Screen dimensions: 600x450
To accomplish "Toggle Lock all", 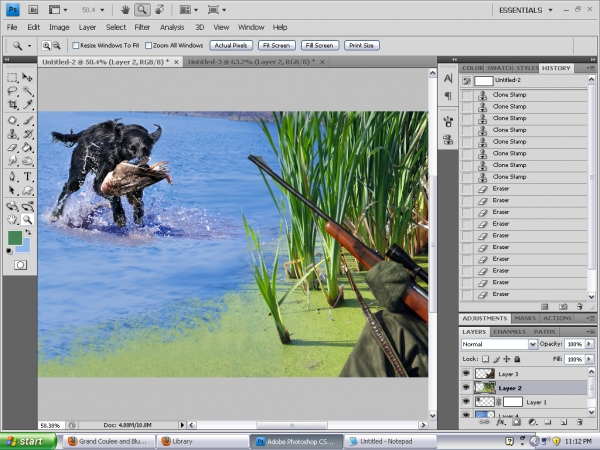I will point(517,359).
